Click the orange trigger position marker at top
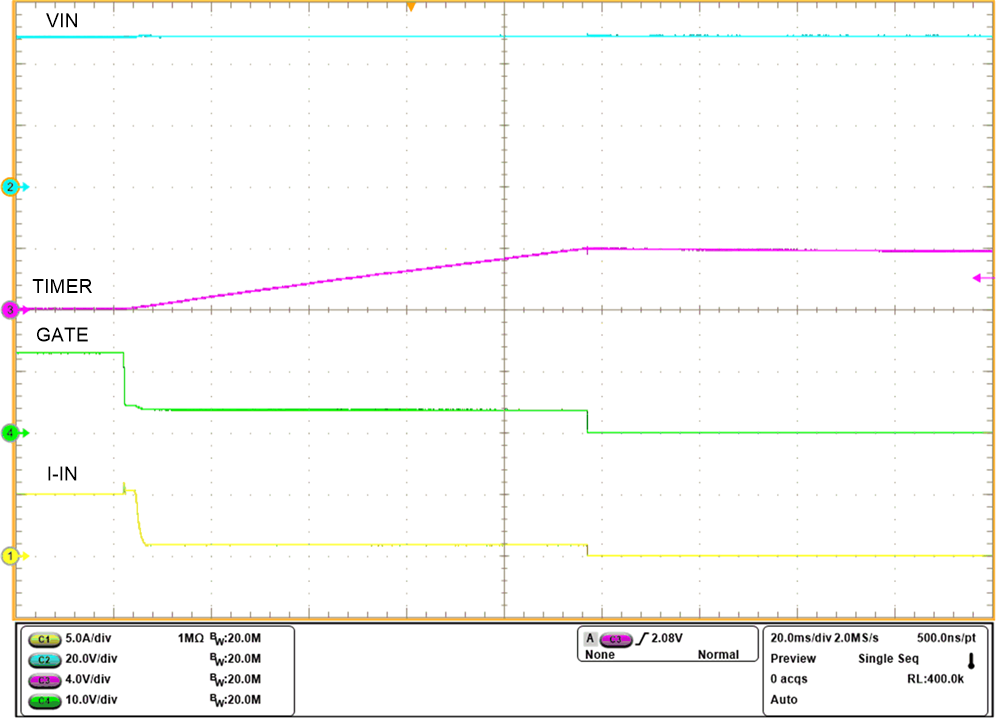This screenshot has width=1000, height=718. 410,7
